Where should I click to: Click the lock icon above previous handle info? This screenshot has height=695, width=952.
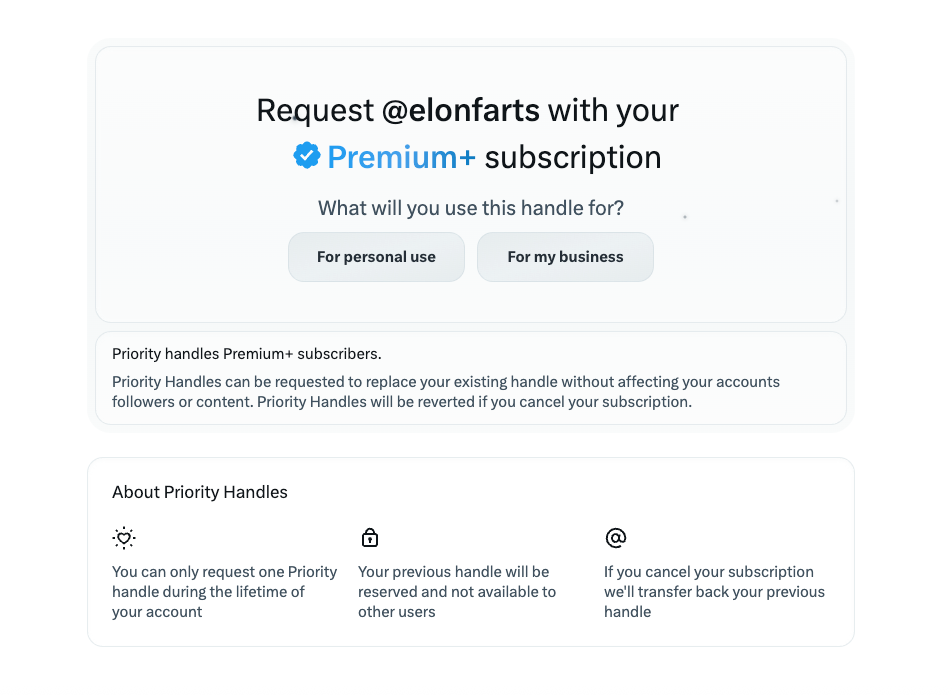[x=370, y=537]
